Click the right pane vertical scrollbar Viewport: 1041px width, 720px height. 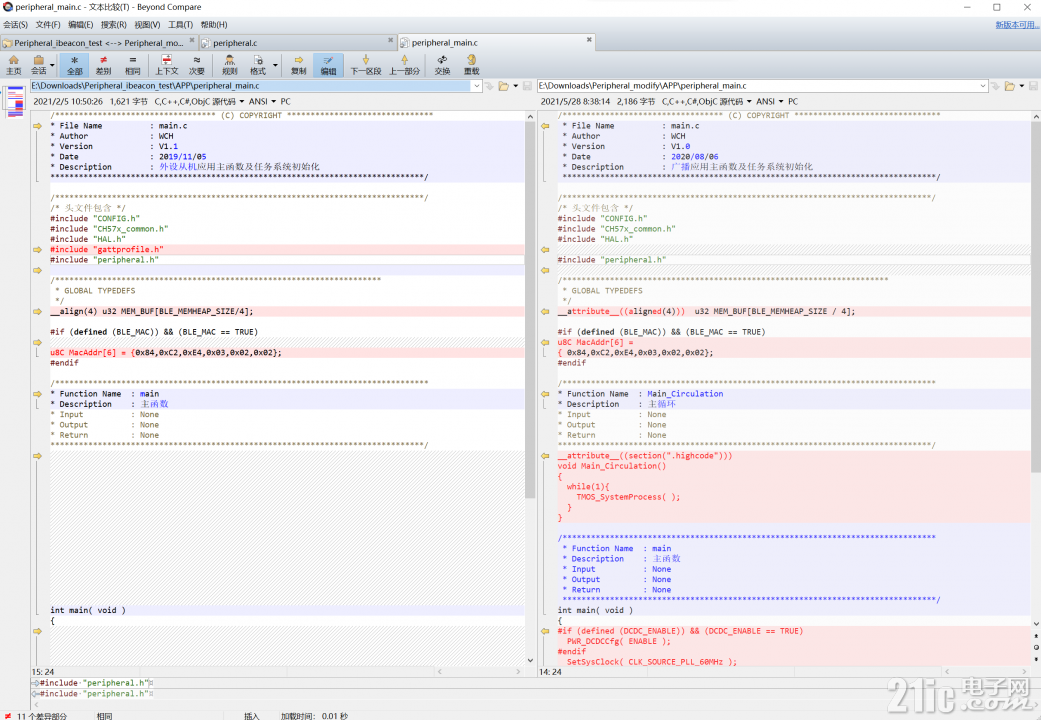1036,297
